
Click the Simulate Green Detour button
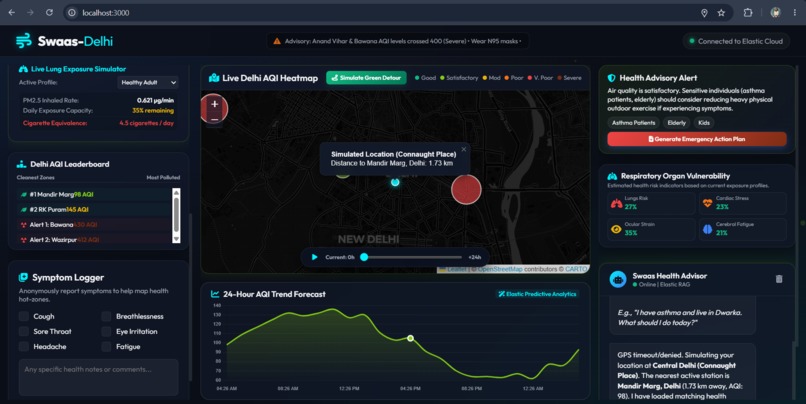click(366, 78)
